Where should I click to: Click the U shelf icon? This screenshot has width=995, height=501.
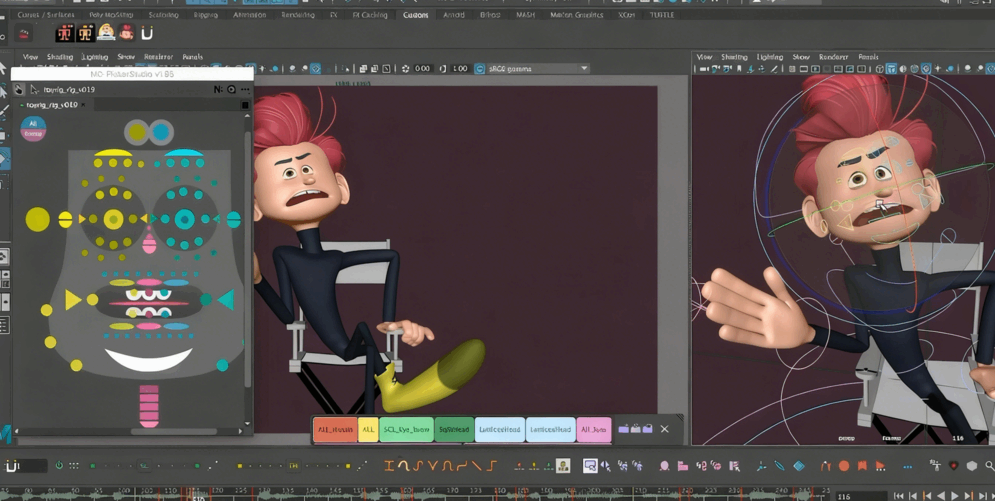147,33
